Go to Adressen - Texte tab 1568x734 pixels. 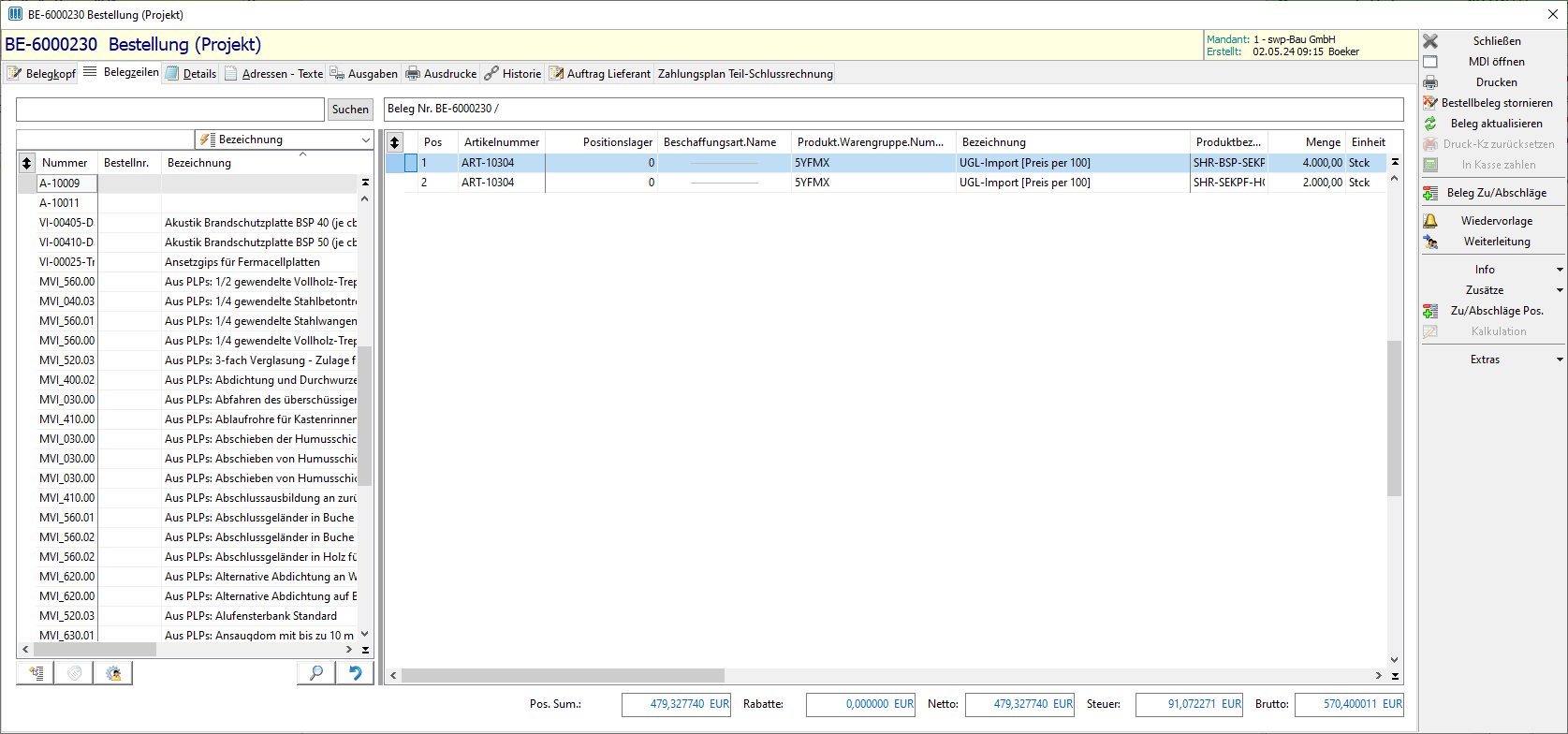tap(273, 74)
